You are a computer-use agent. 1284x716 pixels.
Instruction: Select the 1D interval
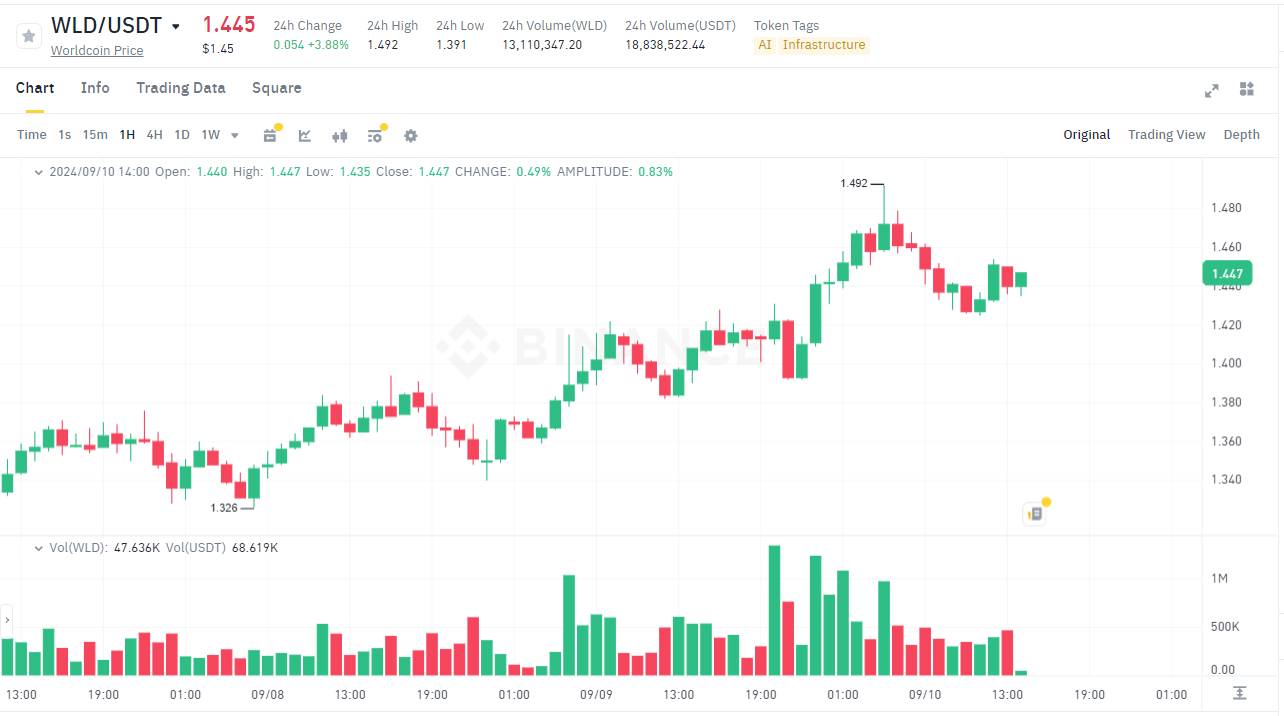(182, 135)
